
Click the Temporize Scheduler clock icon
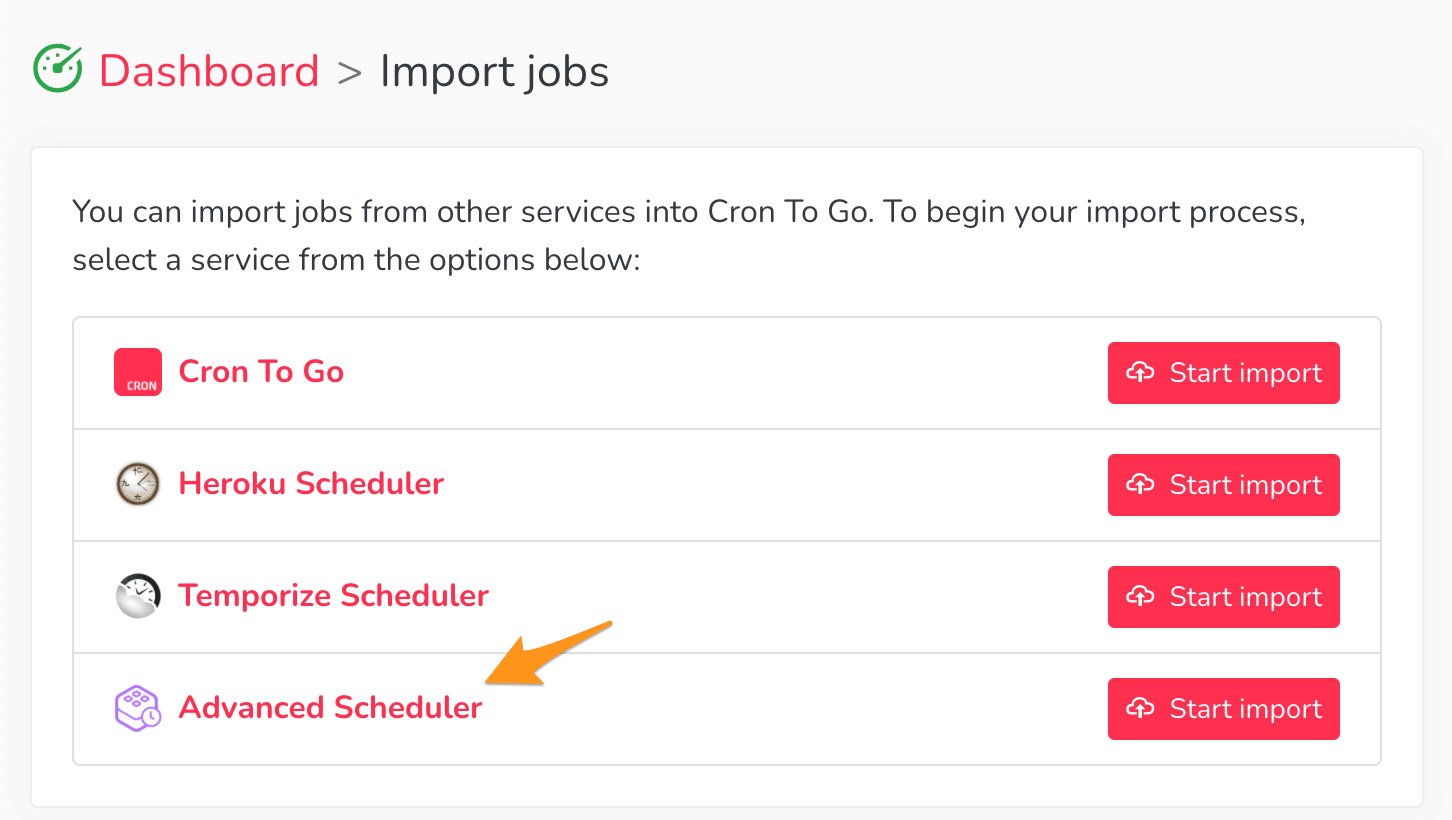pos(138,596)
